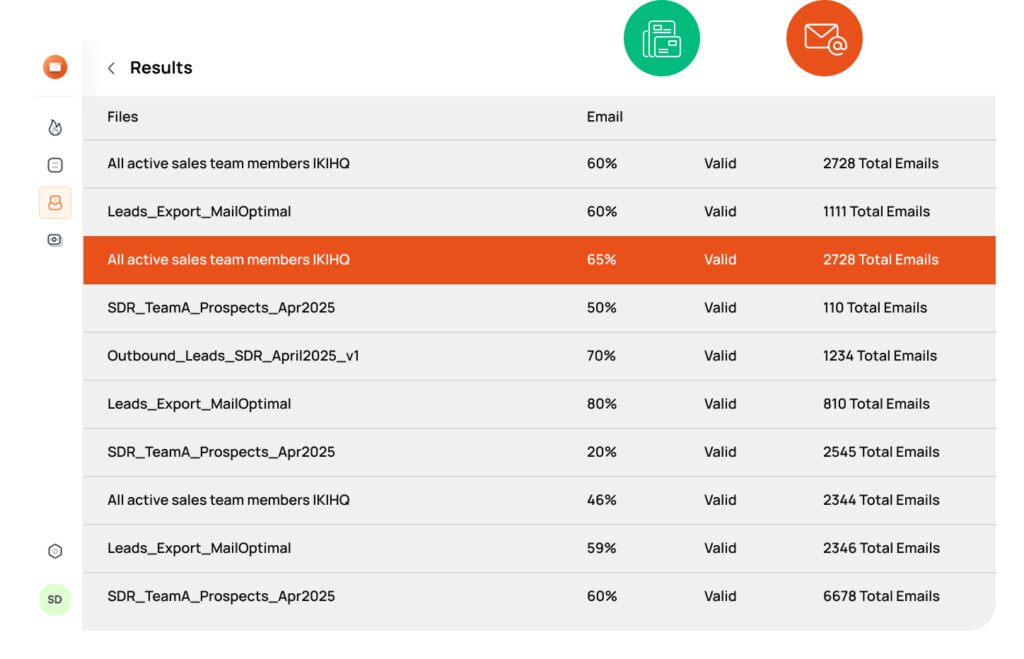Click the highlighted contacts icon in the sidebar
1024x659 pixels.
pos(55,203)
